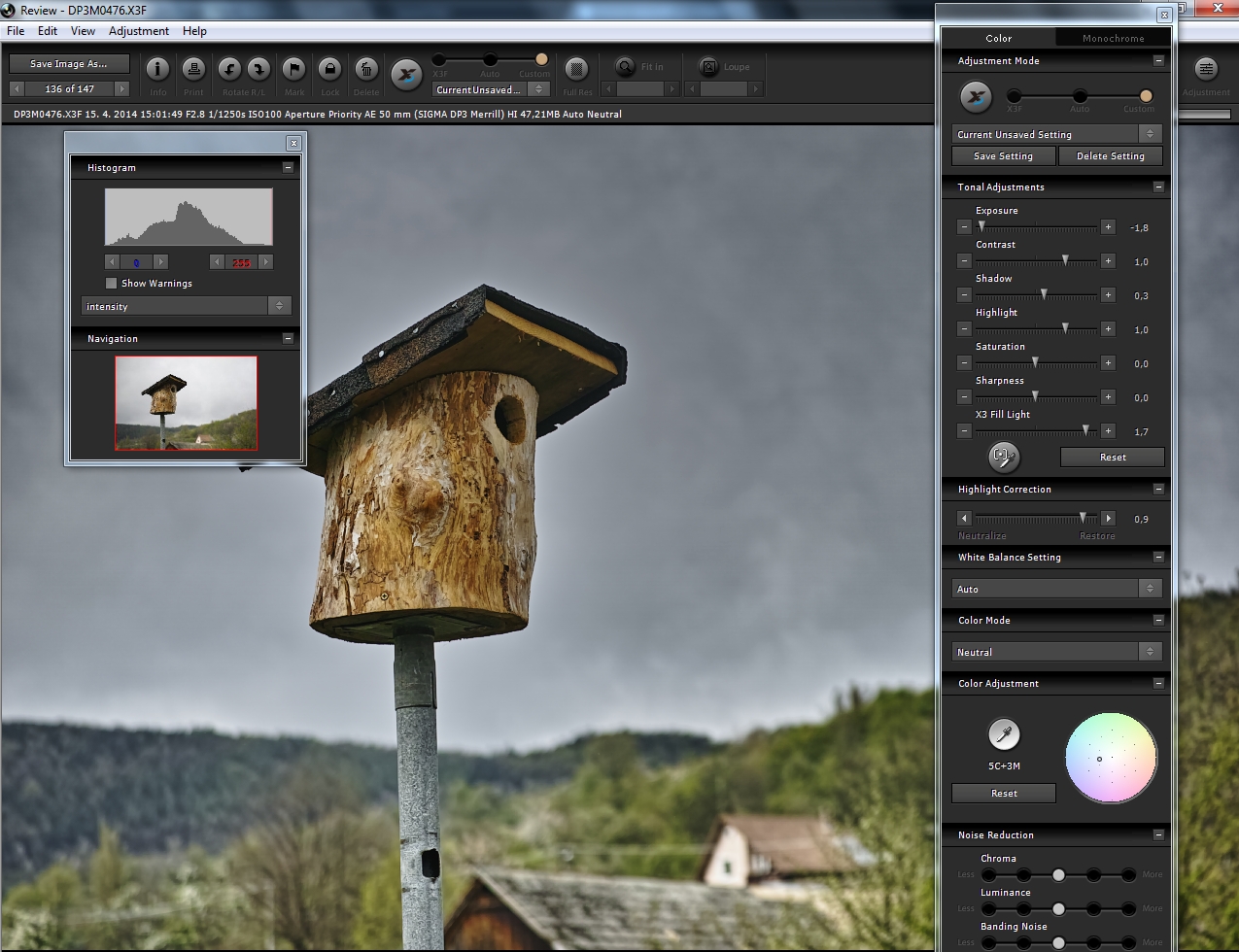Lock the current image
Screen dimensions: 1239x952
click(329, 70)
